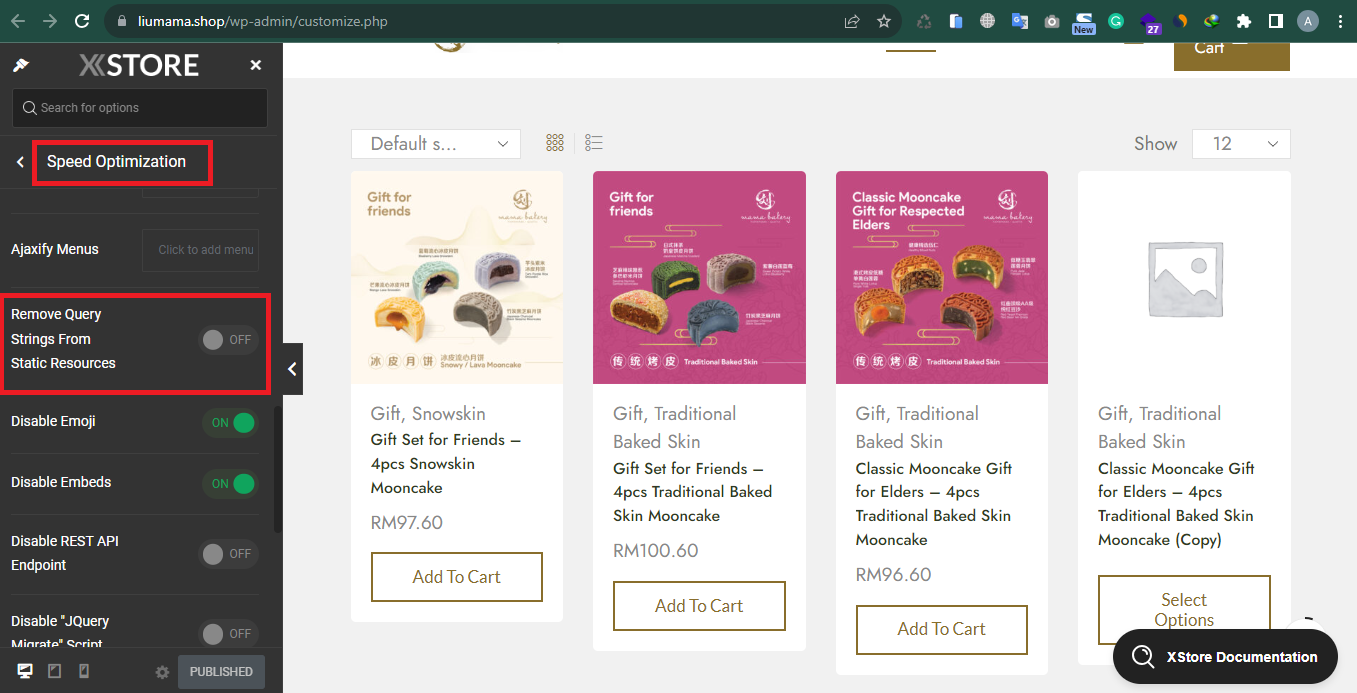Viewport: 1357px width, 693px height.
Task: Switch to grid view layout
Action: pos(555,143)
